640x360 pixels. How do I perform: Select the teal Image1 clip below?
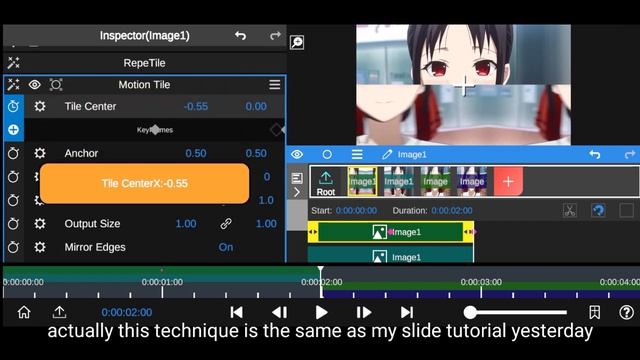(391, 255)
